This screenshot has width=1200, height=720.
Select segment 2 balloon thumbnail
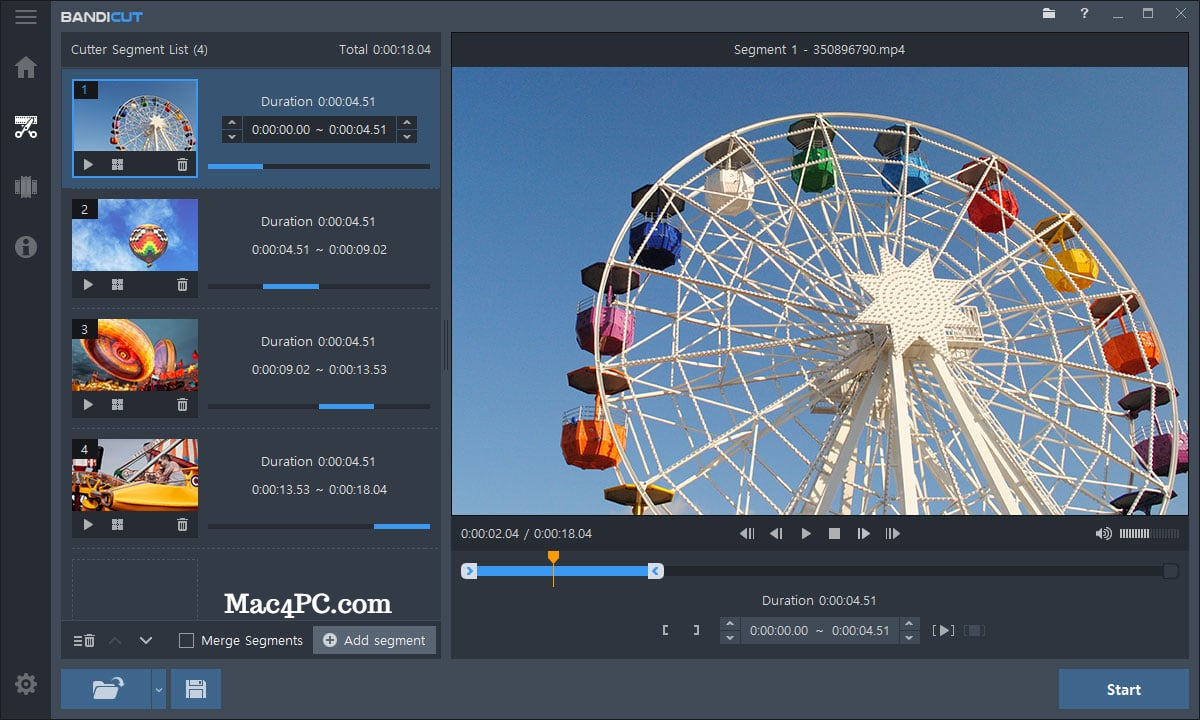click(x=135, y=235)
